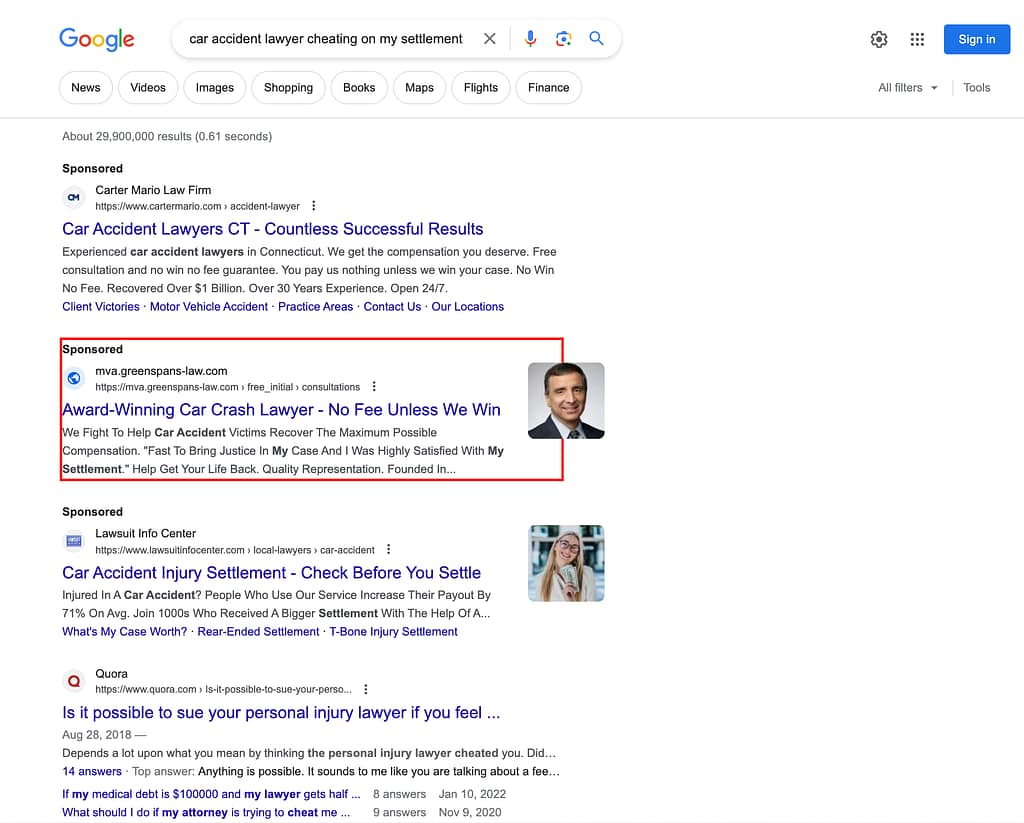Viewport: 1024px width, 823px height.
Task: Click the greenspans-law.com consultations URL
Action: tap(227, 387)
